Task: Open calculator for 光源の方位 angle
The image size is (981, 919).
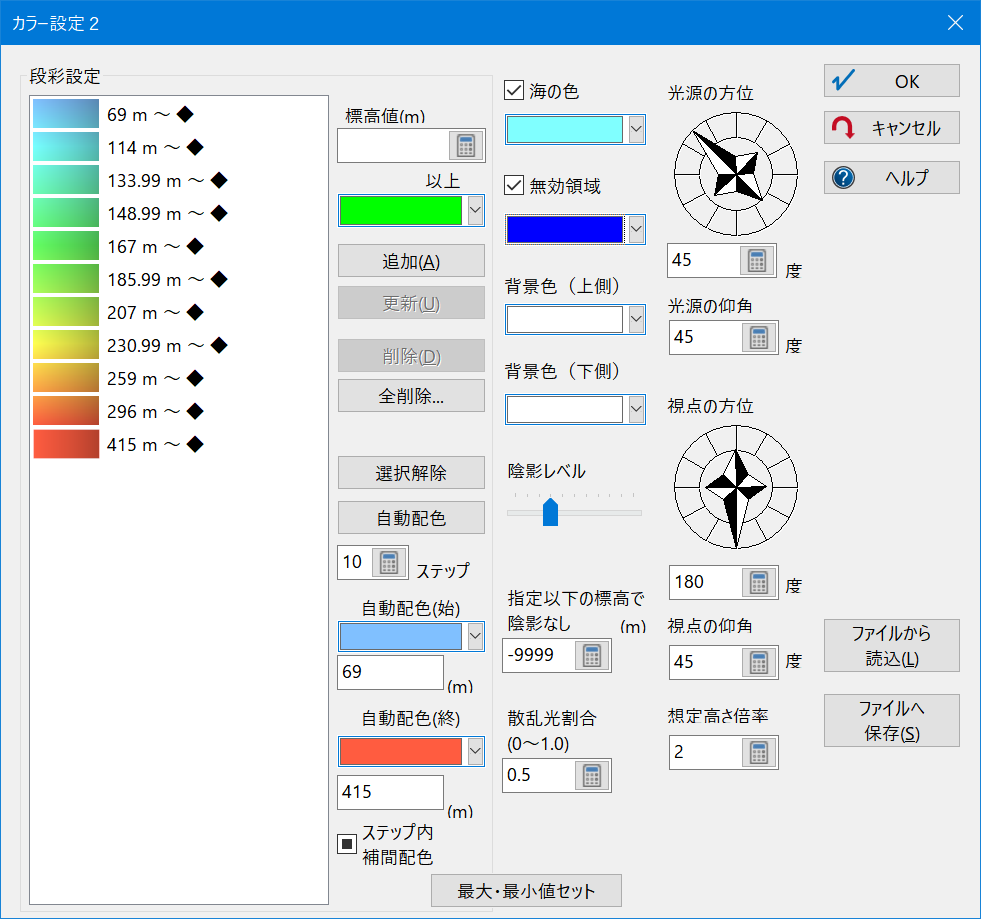Action: (x=757, y=260)
